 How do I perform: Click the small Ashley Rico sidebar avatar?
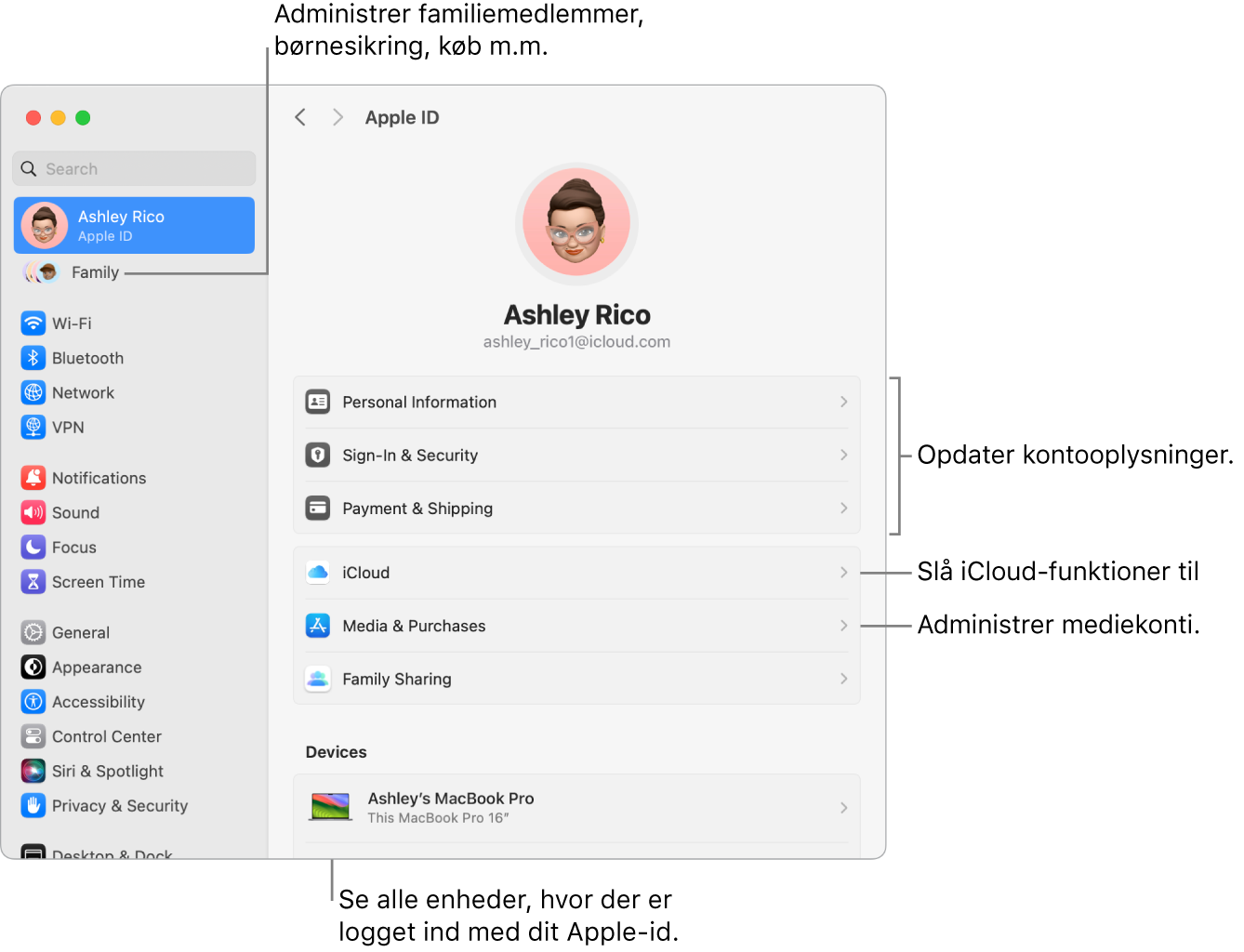(x=45, y=225)
